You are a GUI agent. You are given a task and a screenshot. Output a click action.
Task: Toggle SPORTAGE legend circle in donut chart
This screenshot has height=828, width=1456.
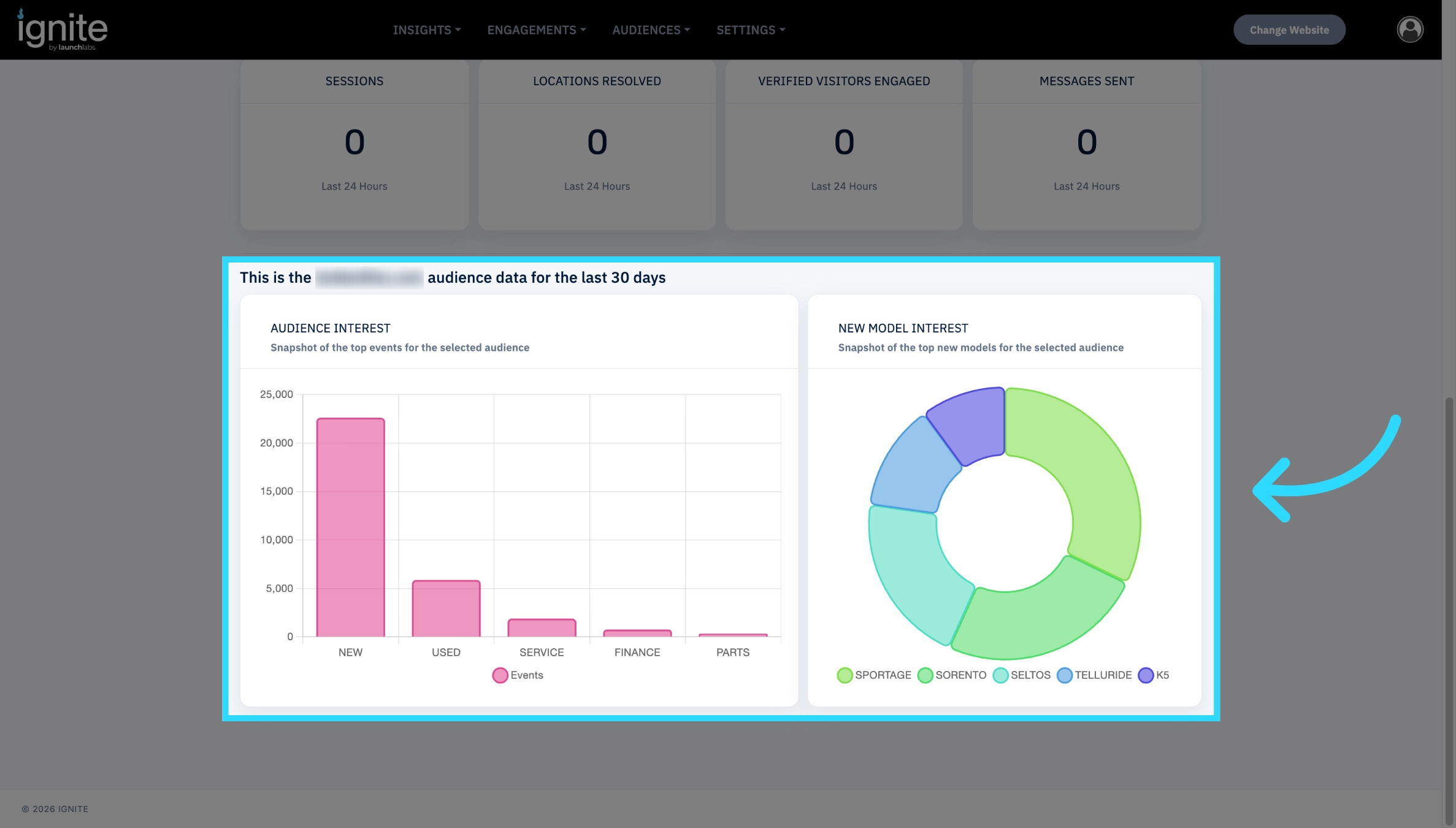coord(845,675)
